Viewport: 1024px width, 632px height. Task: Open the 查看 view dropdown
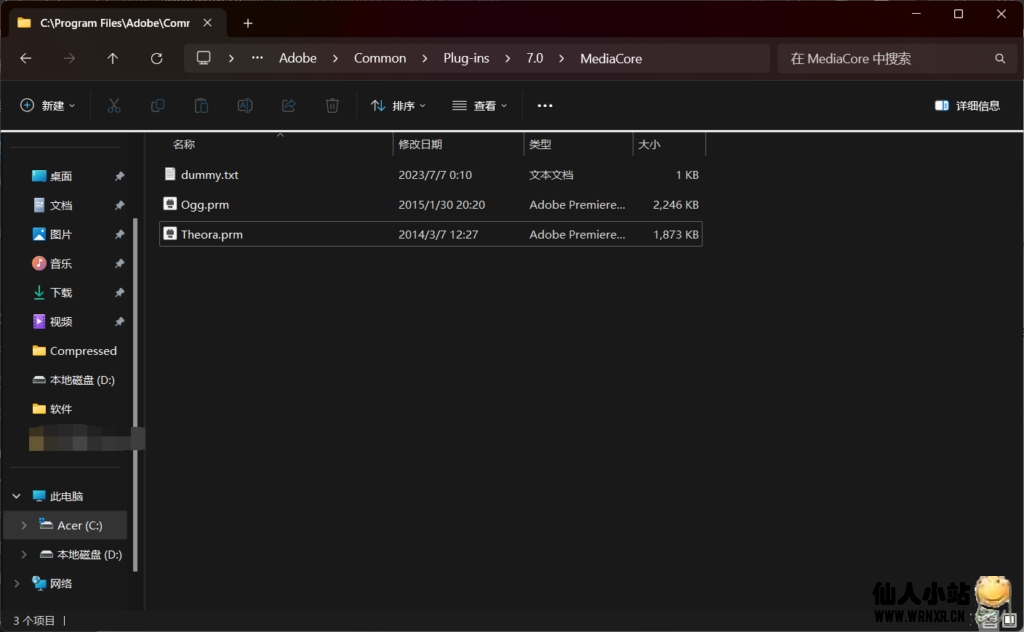tap(479, 105)
